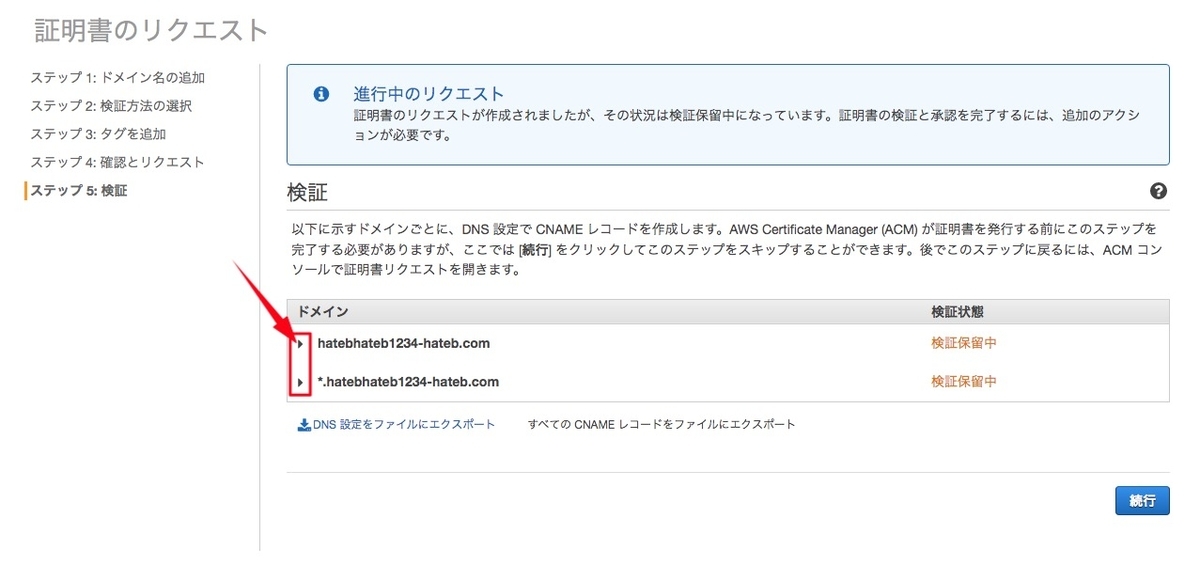Click 検証保留中 status for hatebhateb1234-hateb.com
The height and width of the screenshot is (581, 1200).
[964, 343]
